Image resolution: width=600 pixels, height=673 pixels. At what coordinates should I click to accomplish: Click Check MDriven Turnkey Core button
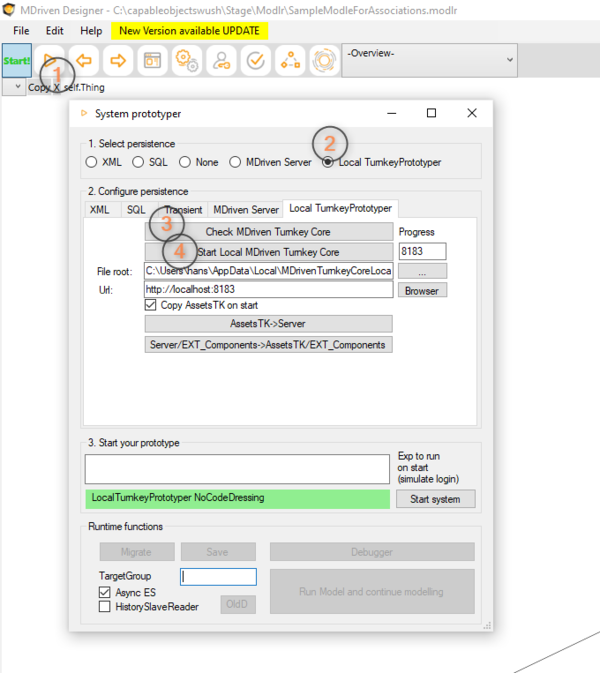269,232
